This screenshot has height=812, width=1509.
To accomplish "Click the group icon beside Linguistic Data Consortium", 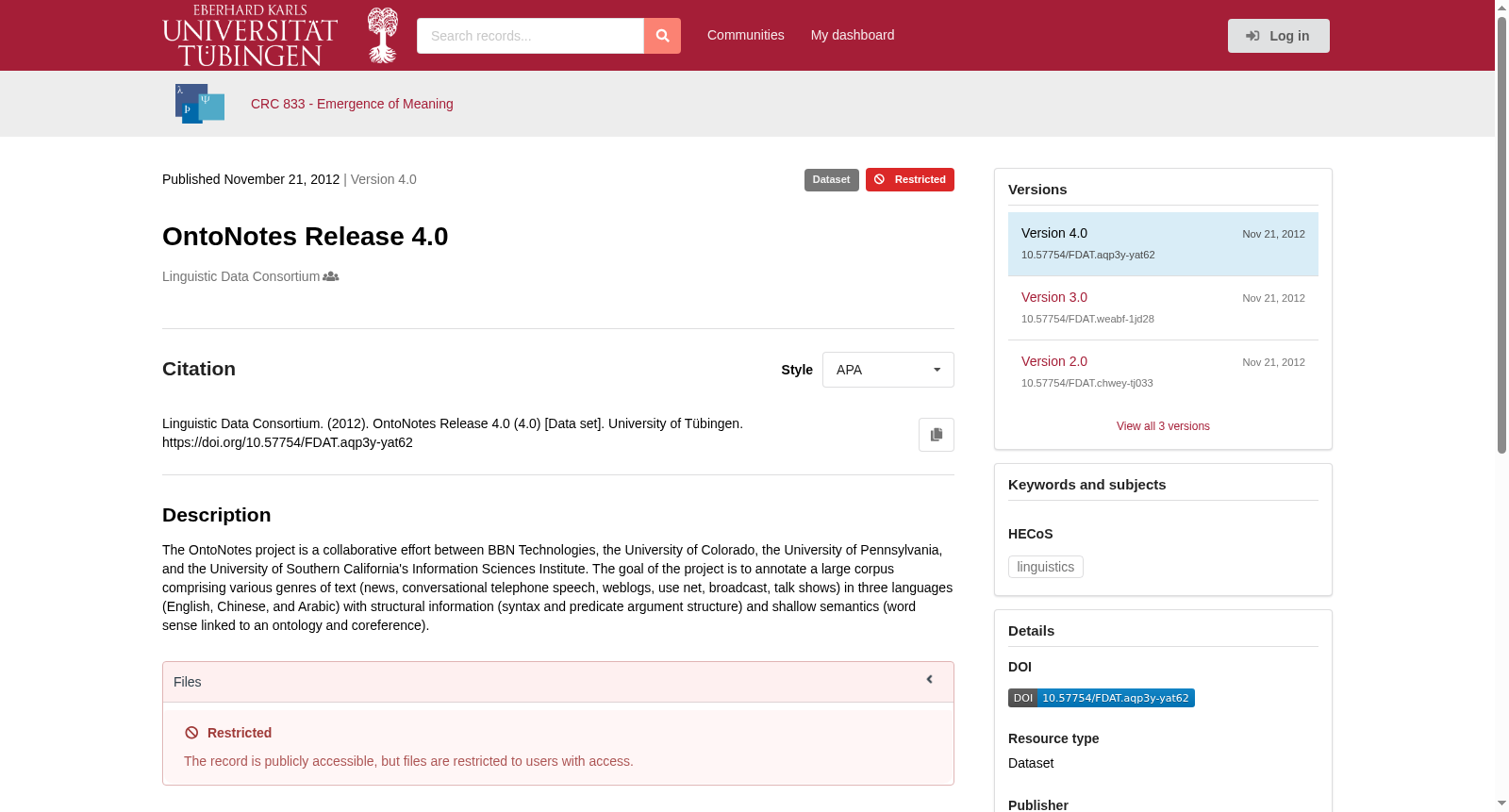I will click(331, 276).
